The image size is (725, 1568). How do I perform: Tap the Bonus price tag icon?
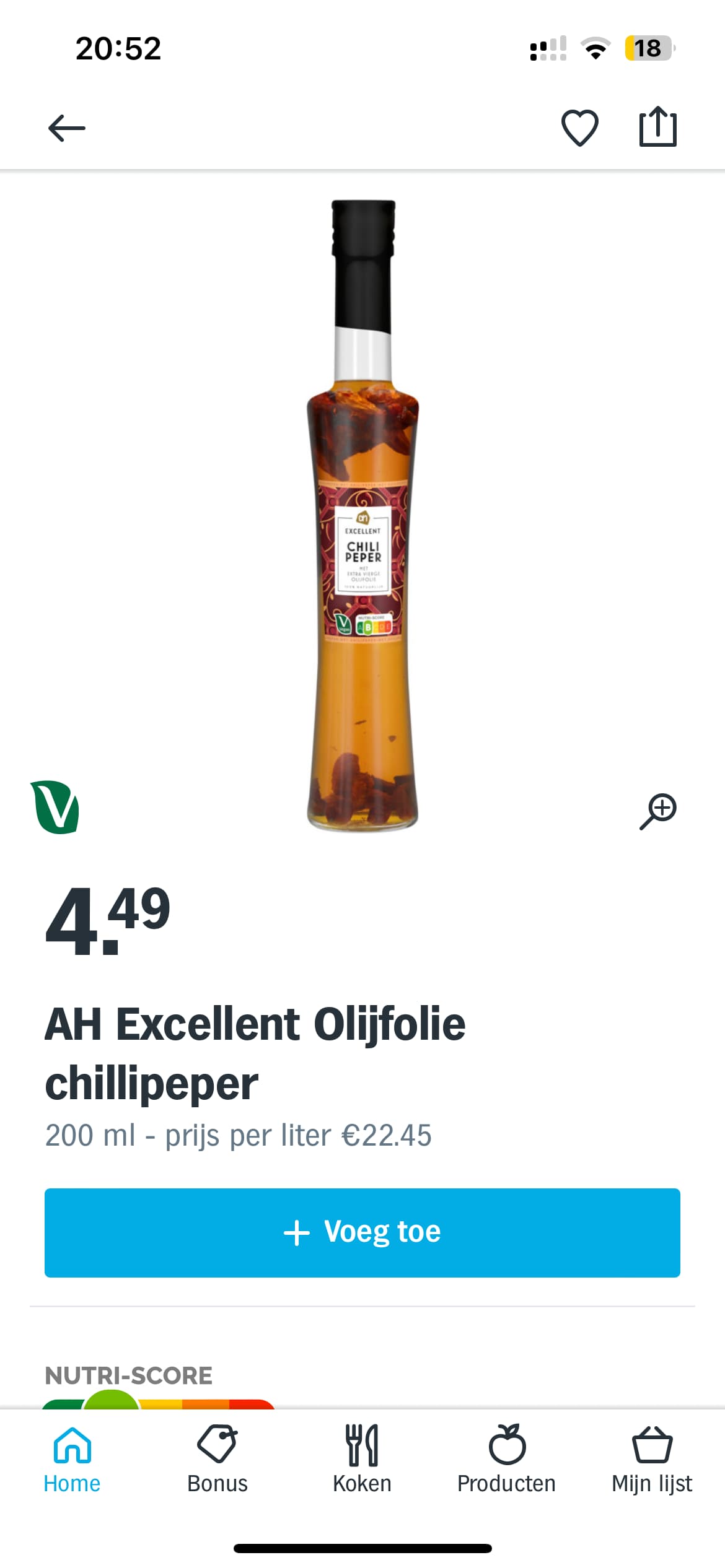[x=217, y=1444]
